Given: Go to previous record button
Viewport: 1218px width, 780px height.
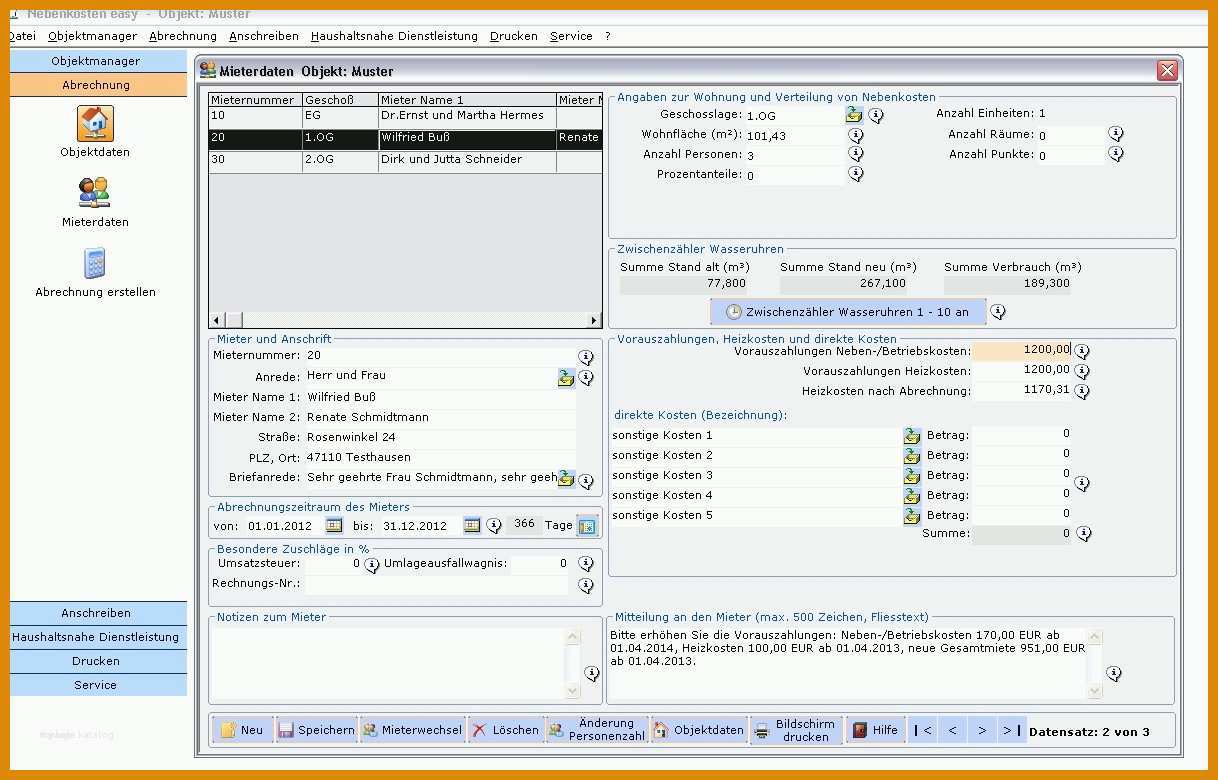Looking at the screenshot, I should tap(952, 731).
